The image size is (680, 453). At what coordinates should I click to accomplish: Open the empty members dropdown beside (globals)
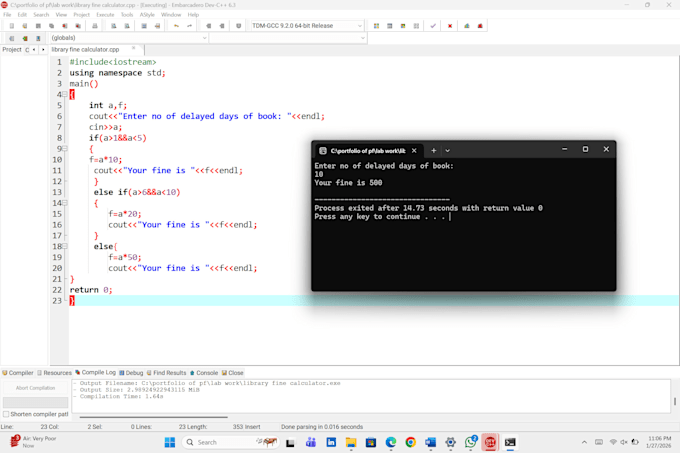coord(288,38)
